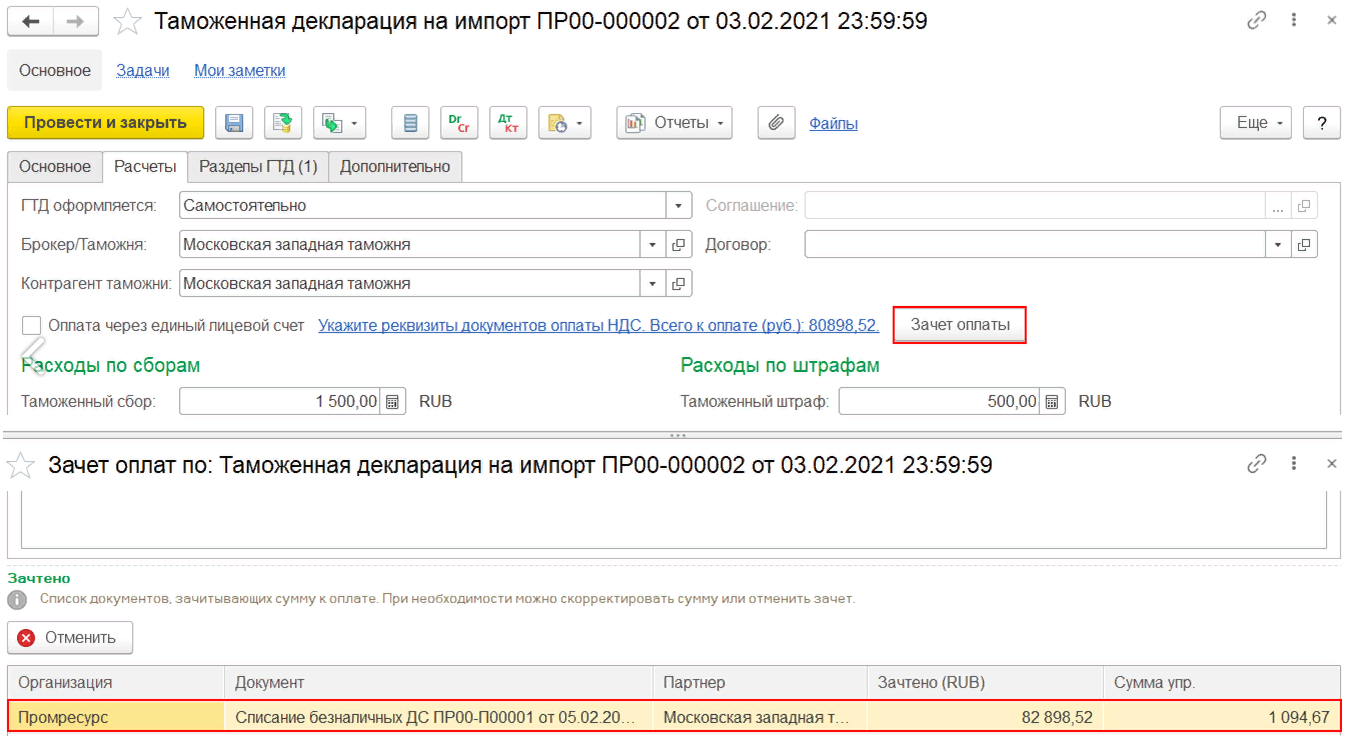Expand the Еще menu

coord(1256,123)
